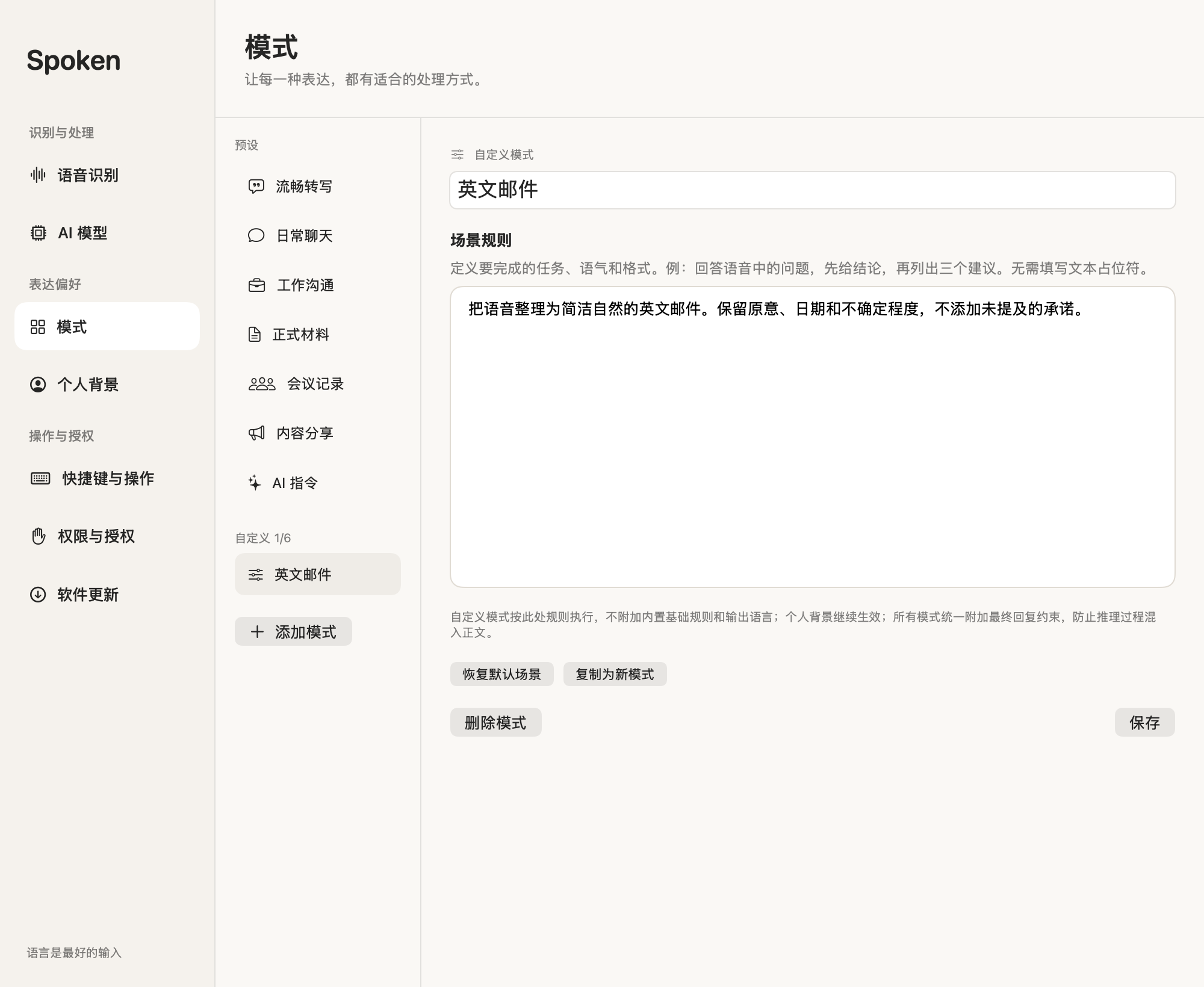The width and height of the screenshot is (1204, 987).
Task: Select the AI 指令 preset
Action: (318, 483)
